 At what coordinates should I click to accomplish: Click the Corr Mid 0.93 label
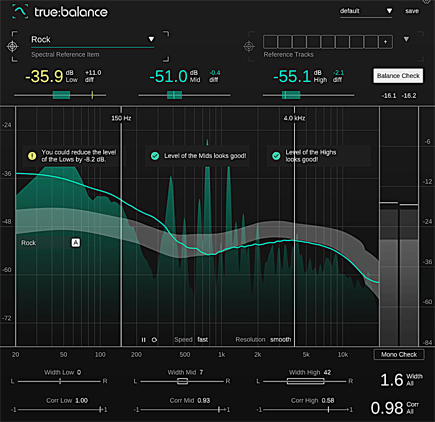[190, 400]
